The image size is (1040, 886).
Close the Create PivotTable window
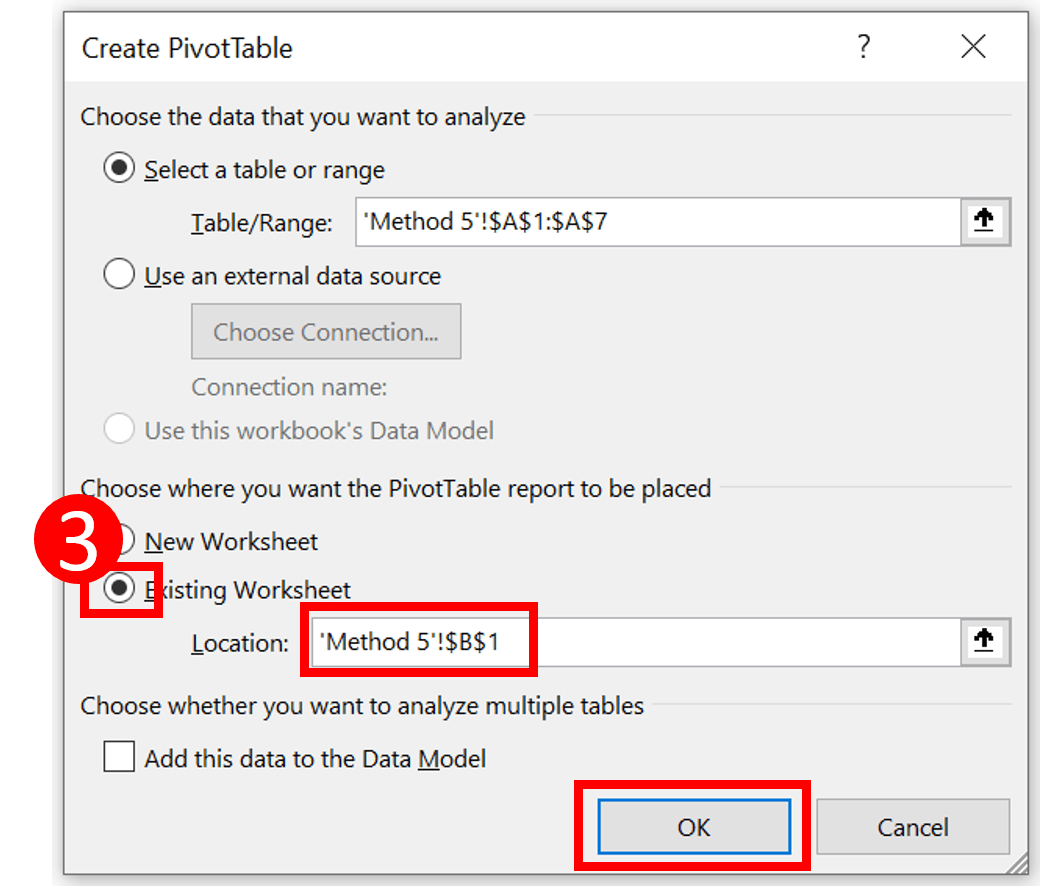coord(973,46)
